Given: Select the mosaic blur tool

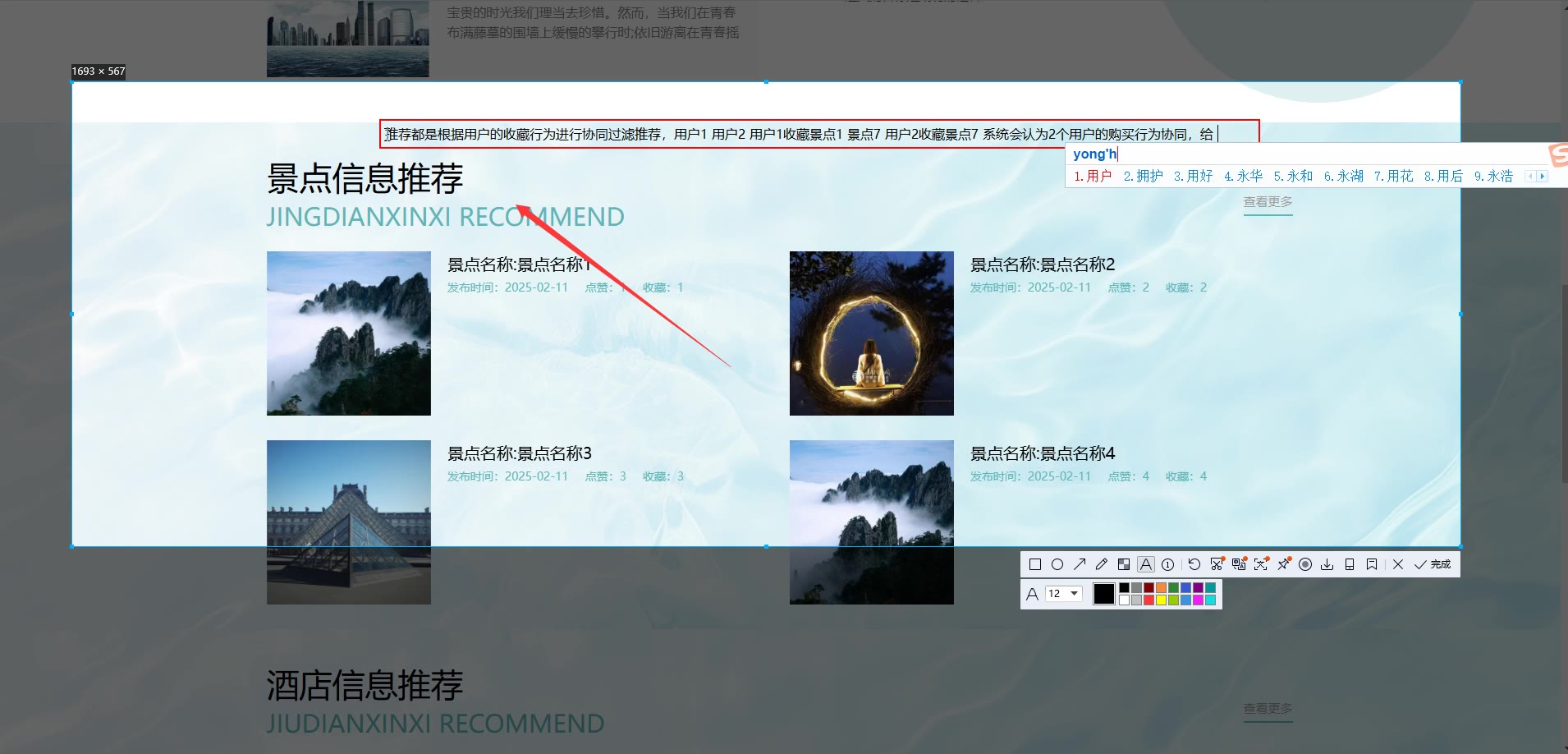Looking at the screenshot, I should click(1124, 564).
